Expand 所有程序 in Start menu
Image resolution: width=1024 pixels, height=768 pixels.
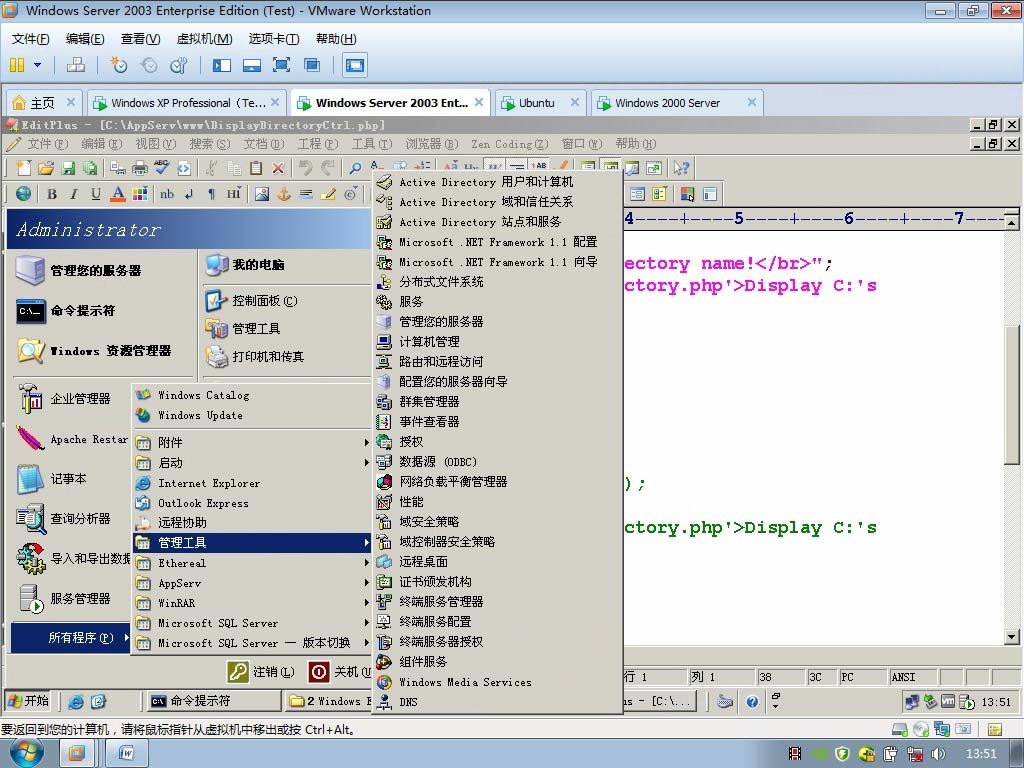click(x=71, y=637)
